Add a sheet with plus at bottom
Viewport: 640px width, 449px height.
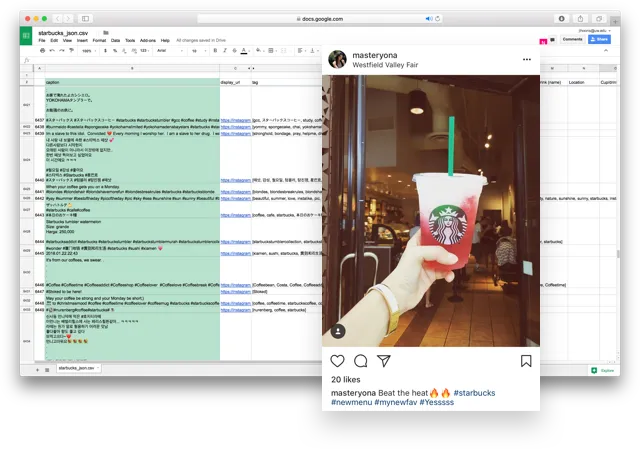(x=38, y=370)
